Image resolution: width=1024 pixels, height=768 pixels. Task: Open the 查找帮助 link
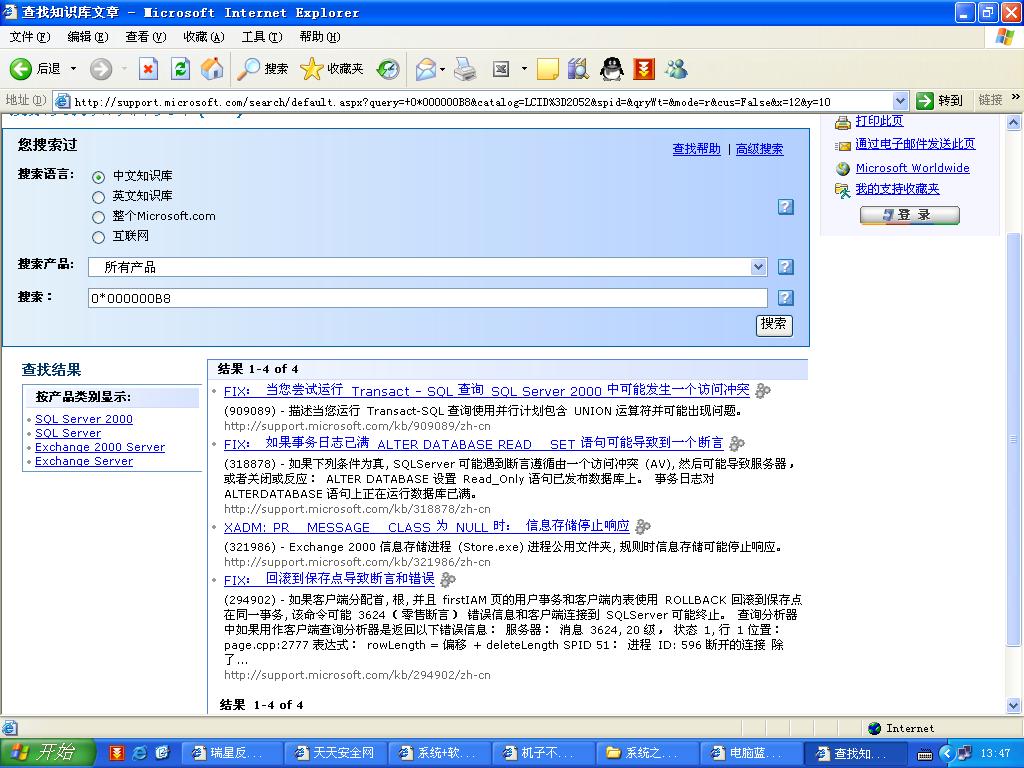point(696,149)
